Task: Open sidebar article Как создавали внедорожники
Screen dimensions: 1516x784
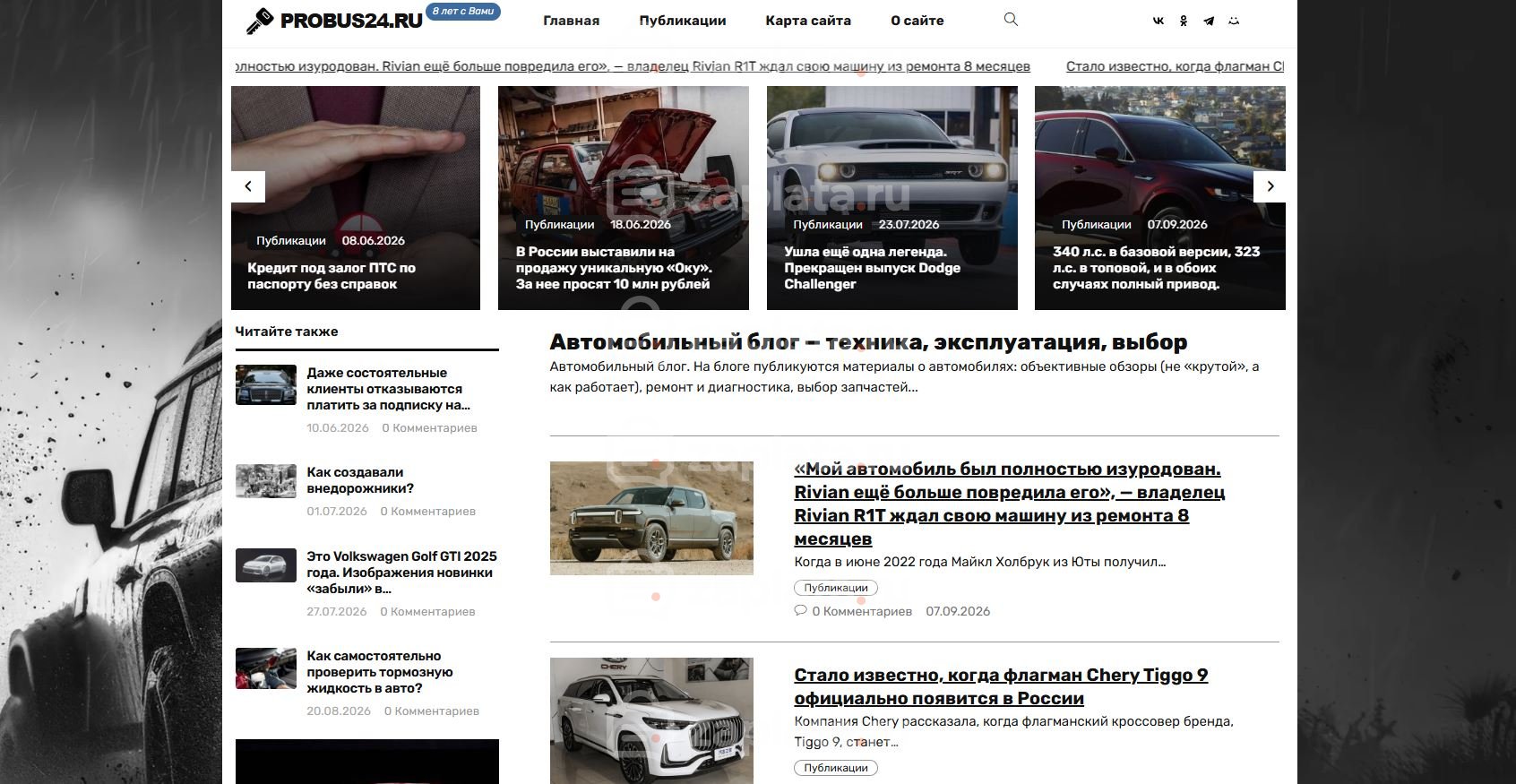Action: tap(360, 480)
